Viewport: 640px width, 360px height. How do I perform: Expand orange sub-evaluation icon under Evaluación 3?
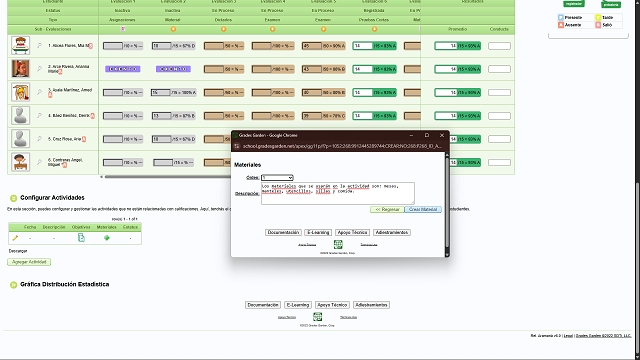coord(223,29)
